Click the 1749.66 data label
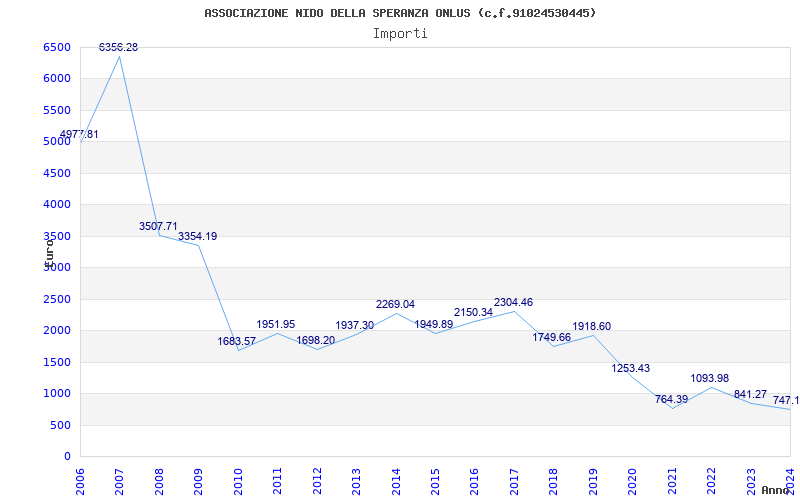This screenshot has width=800, height=500. point(552,337)
